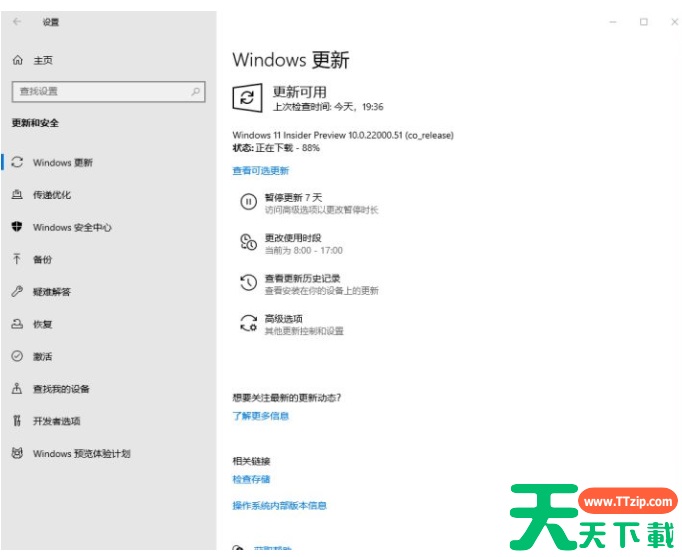
Task: Open 查看更新历史记录 option
Action: [x=303, y=278]
